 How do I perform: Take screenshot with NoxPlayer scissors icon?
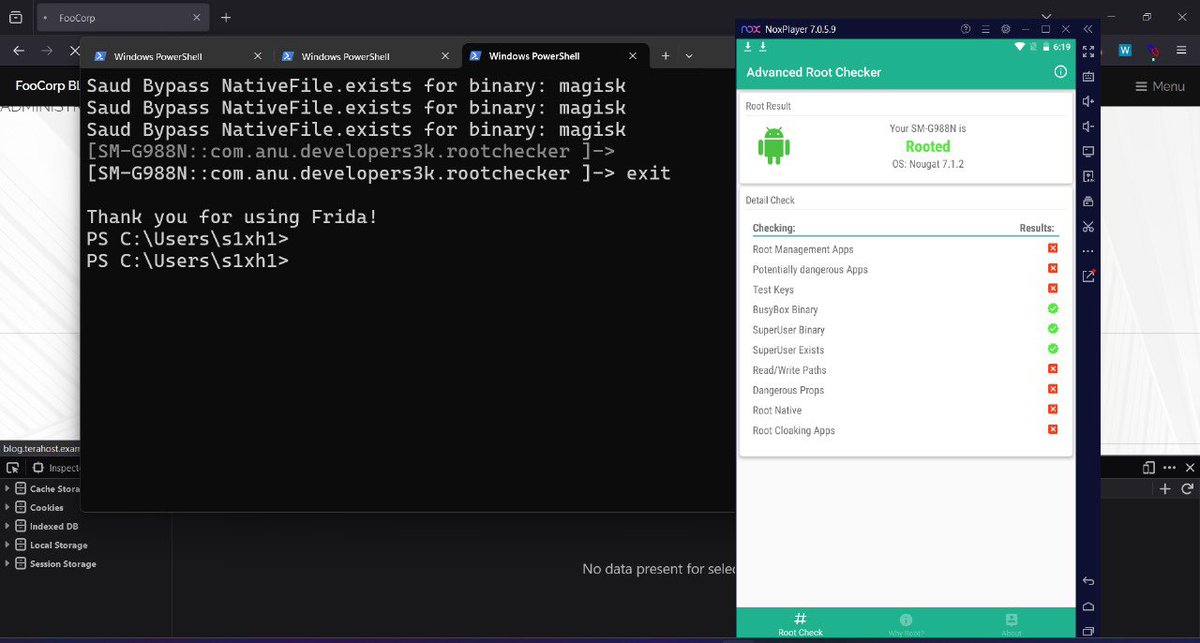[1088, 226]
